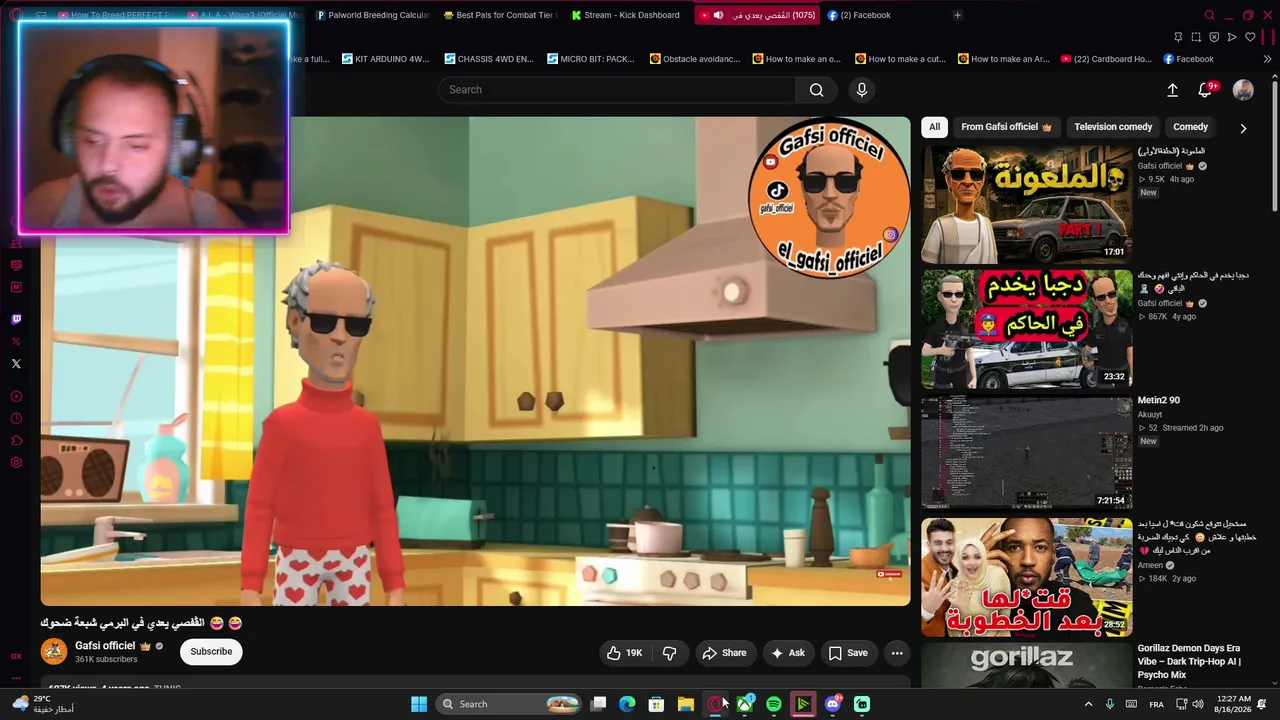Open the YouTube account avatar menu
1280x720 pixels.
(x=1243, y=90)
